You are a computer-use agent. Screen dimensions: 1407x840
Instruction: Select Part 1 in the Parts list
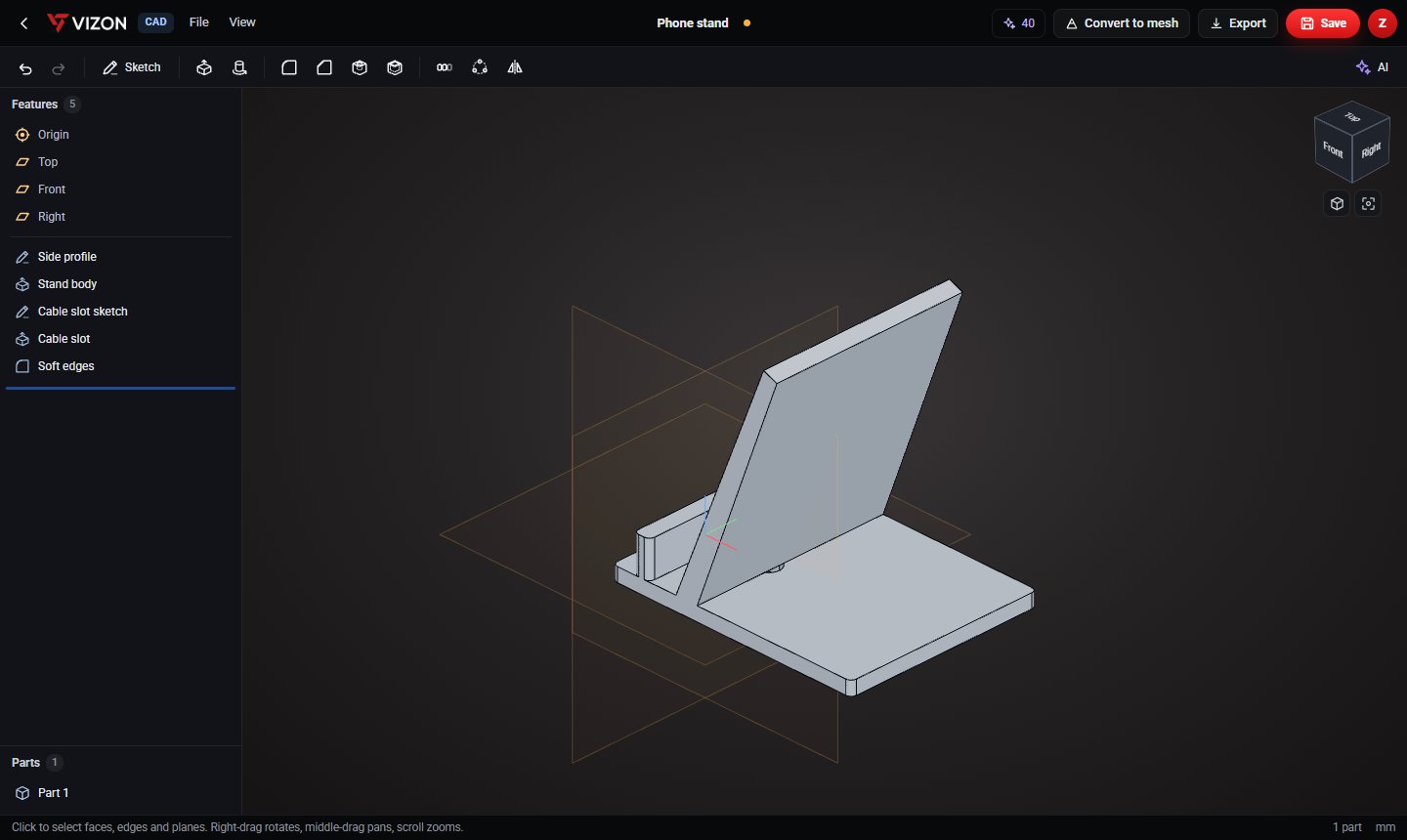click(121, 793)
